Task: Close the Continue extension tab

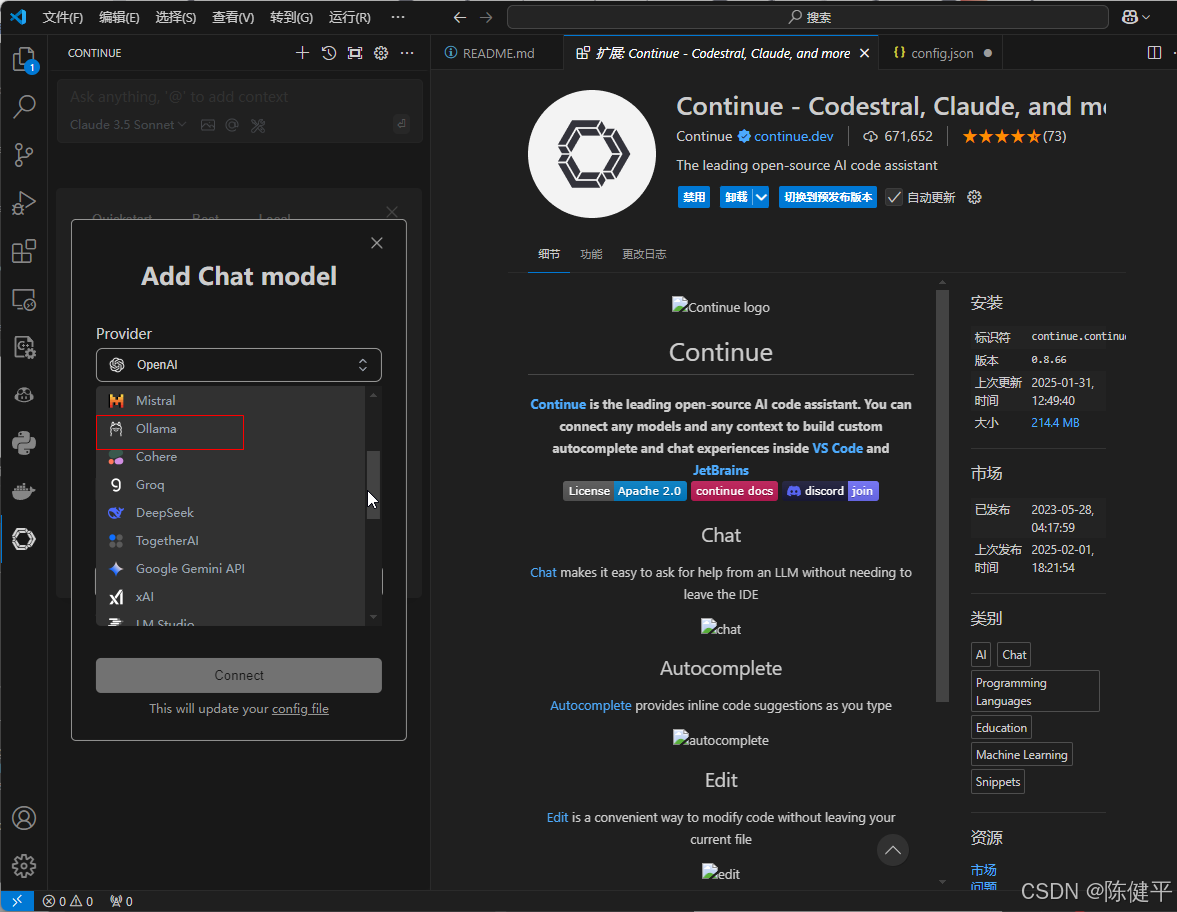Action: coord(864,53)
